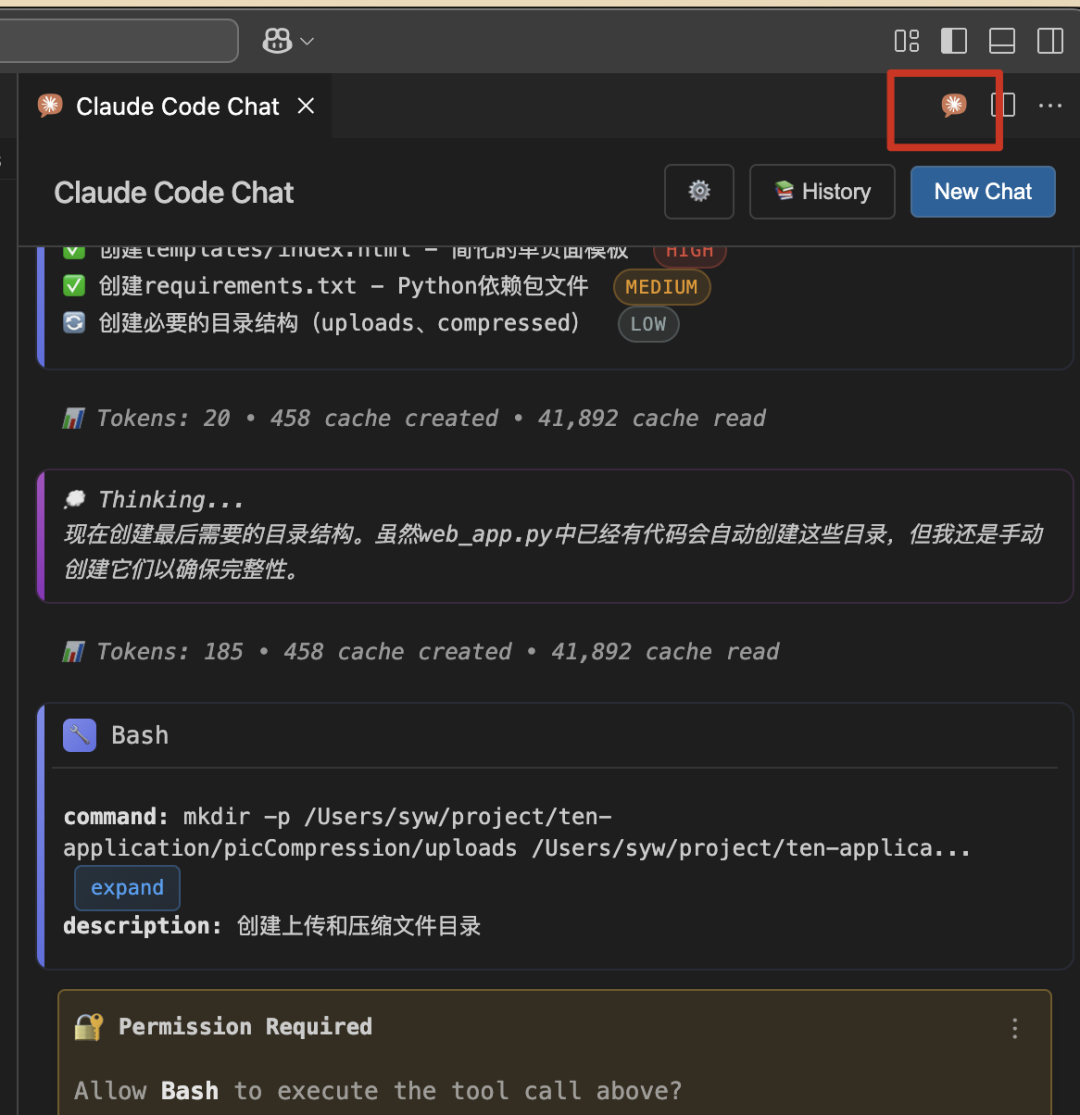Click the thinking paragraph starting '现在创建最后需要的目录结构'
This screenshot has height=1115, width=1080.
pyautogui.click(x=553, y=551)
